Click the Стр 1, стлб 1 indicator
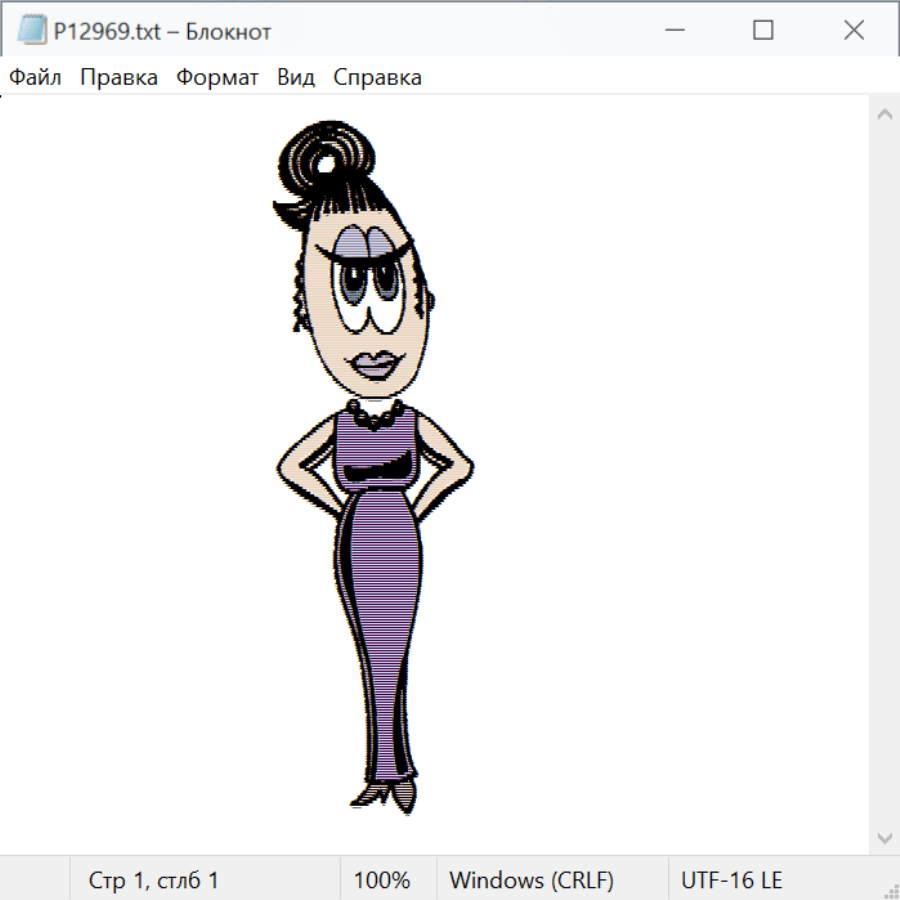Image resolution: width=900 pixels, height=900 pixels. 153,881
